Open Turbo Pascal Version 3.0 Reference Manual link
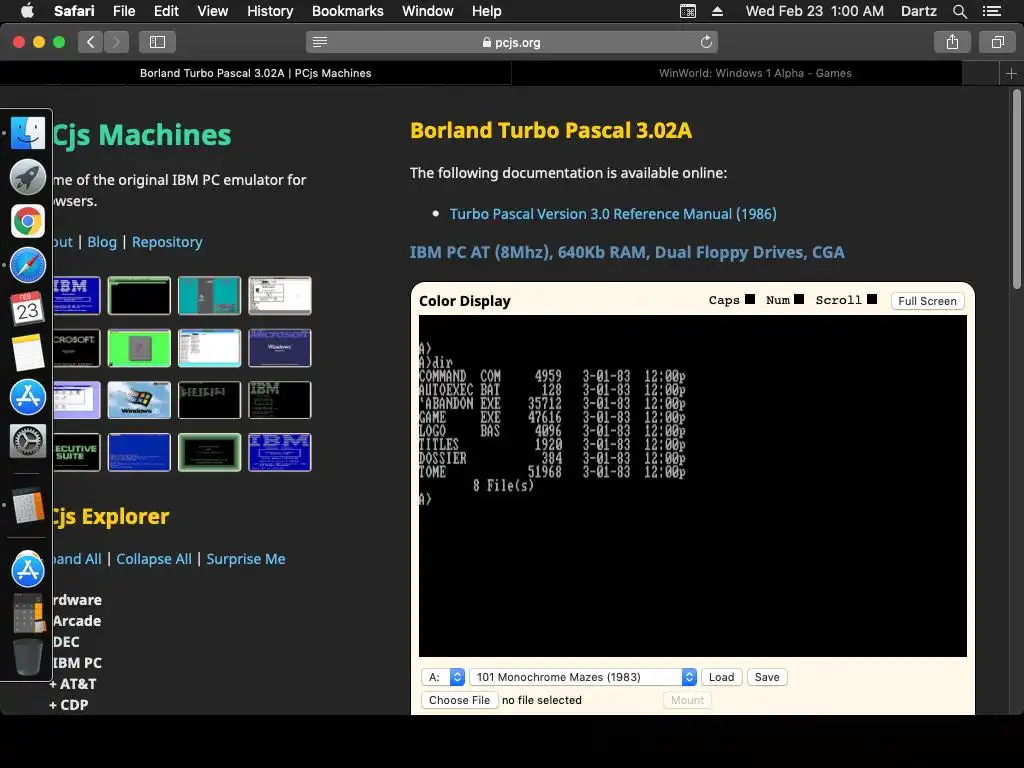 pos(613,214)
